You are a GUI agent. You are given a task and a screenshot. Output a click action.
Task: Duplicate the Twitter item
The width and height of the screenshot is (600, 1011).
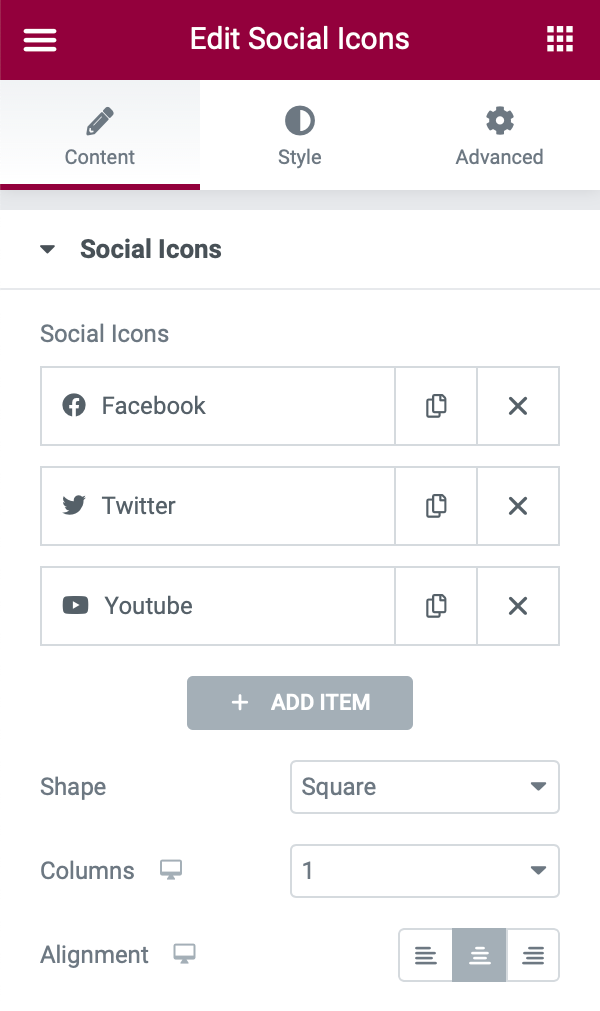tap(436, 506)
